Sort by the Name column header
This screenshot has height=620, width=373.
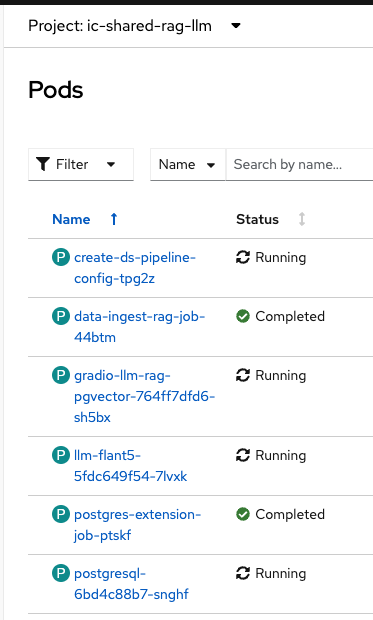click(71, 219)
